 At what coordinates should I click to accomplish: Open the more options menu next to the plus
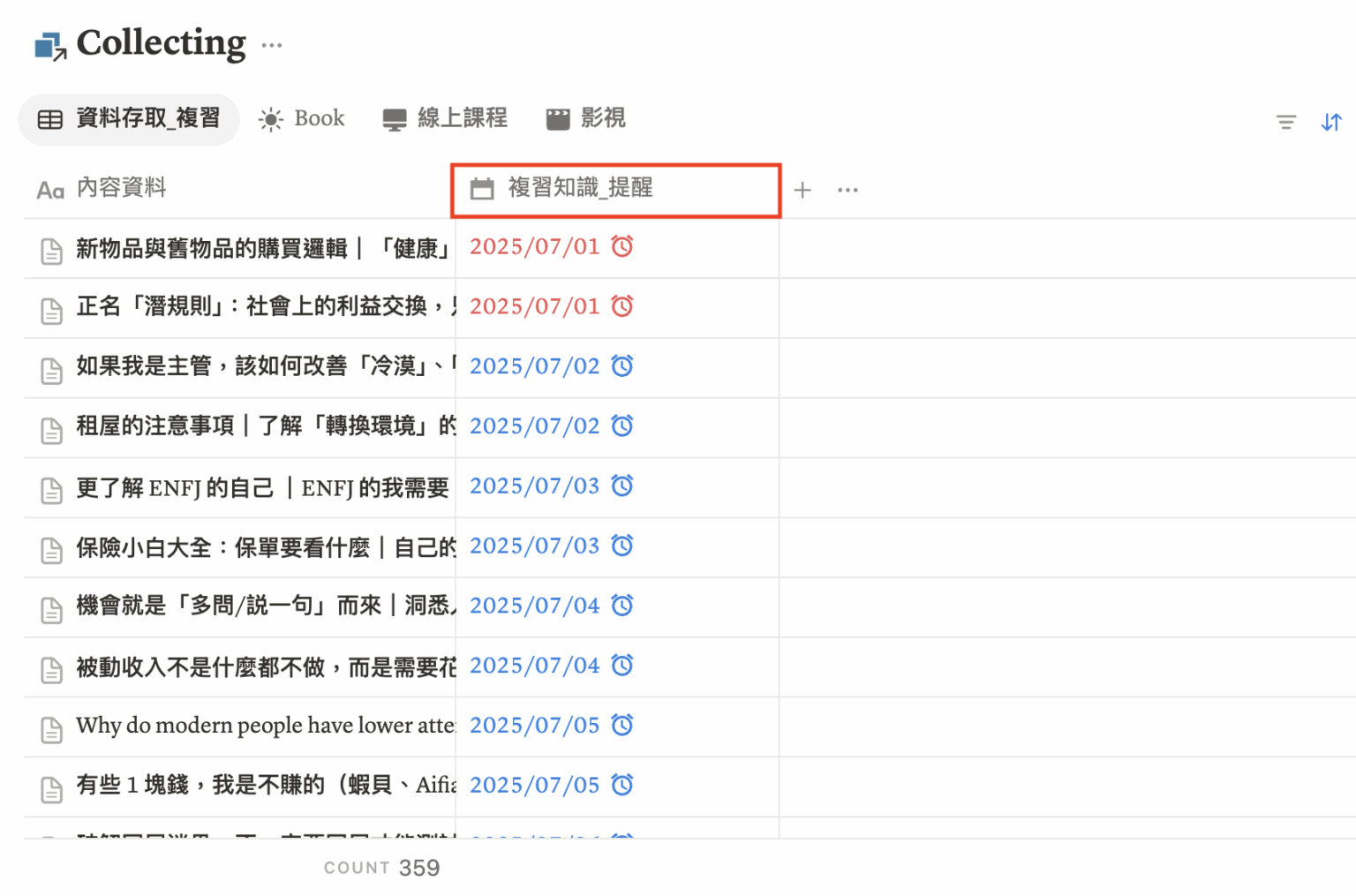[x=847, y=189]
